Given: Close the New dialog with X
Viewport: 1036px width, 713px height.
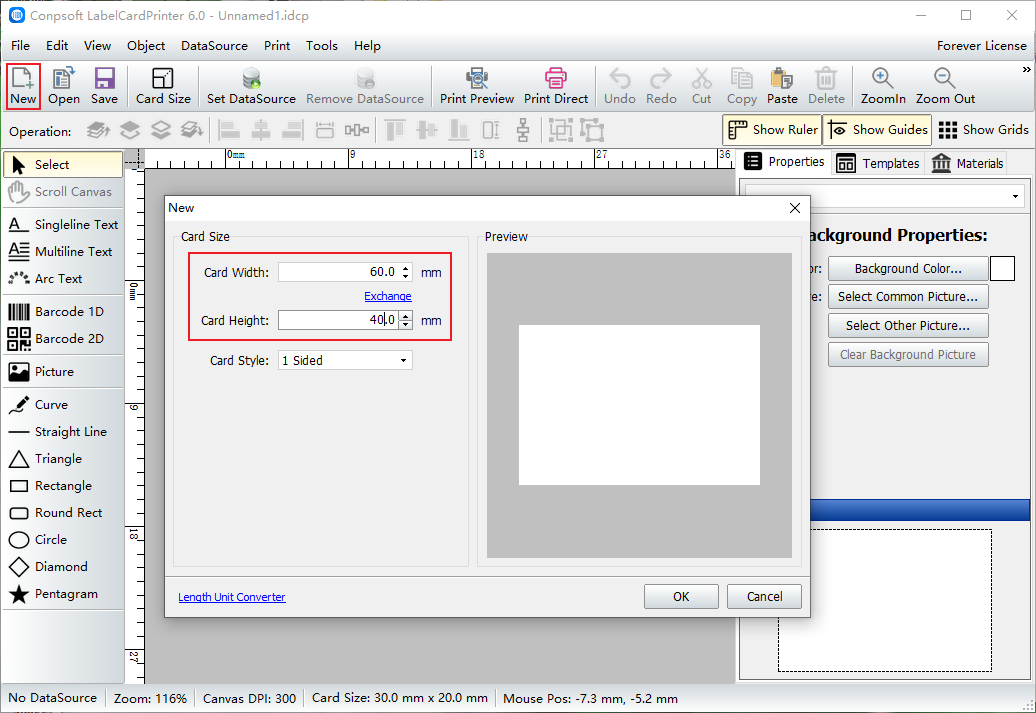Looking at the screenshot, I should click(795, 208).
